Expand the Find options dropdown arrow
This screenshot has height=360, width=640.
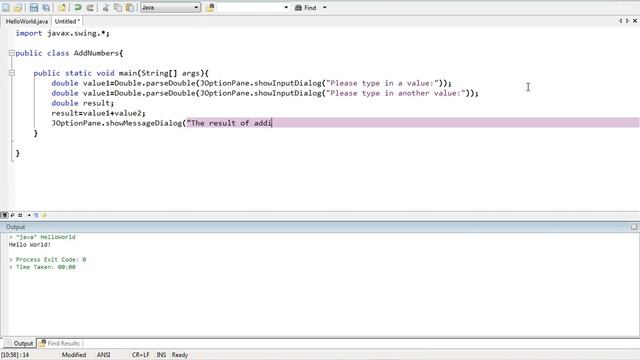324,7
